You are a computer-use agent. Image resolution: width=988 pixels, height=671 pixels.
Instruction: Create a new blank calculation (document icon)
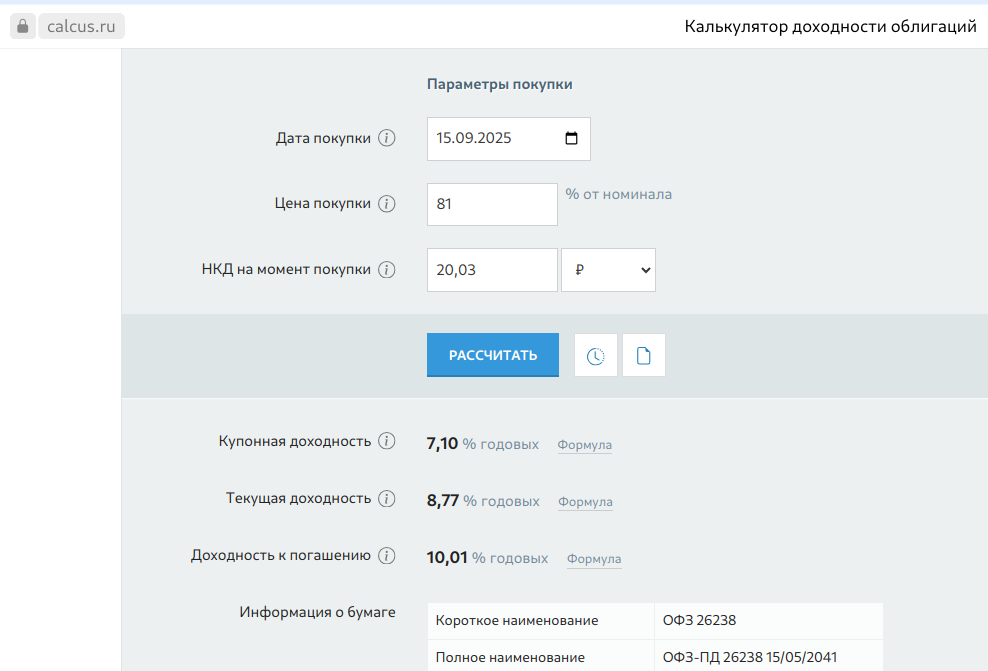(643, 355)
